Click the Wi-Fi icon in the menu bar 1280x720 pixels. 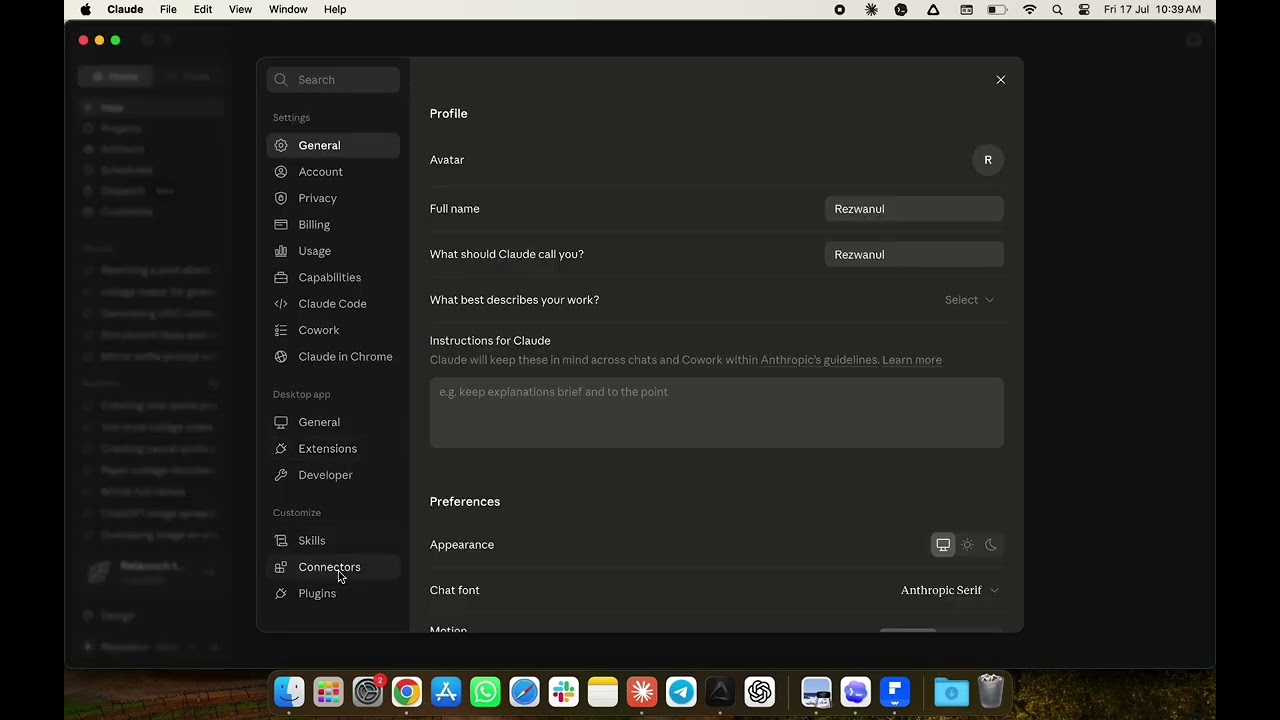[x=1029, y=10]
